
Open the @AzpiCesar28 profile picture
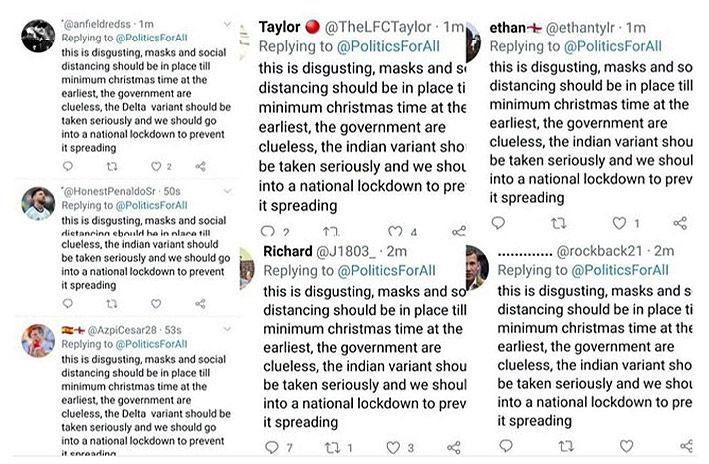click(x=38, y=341)
